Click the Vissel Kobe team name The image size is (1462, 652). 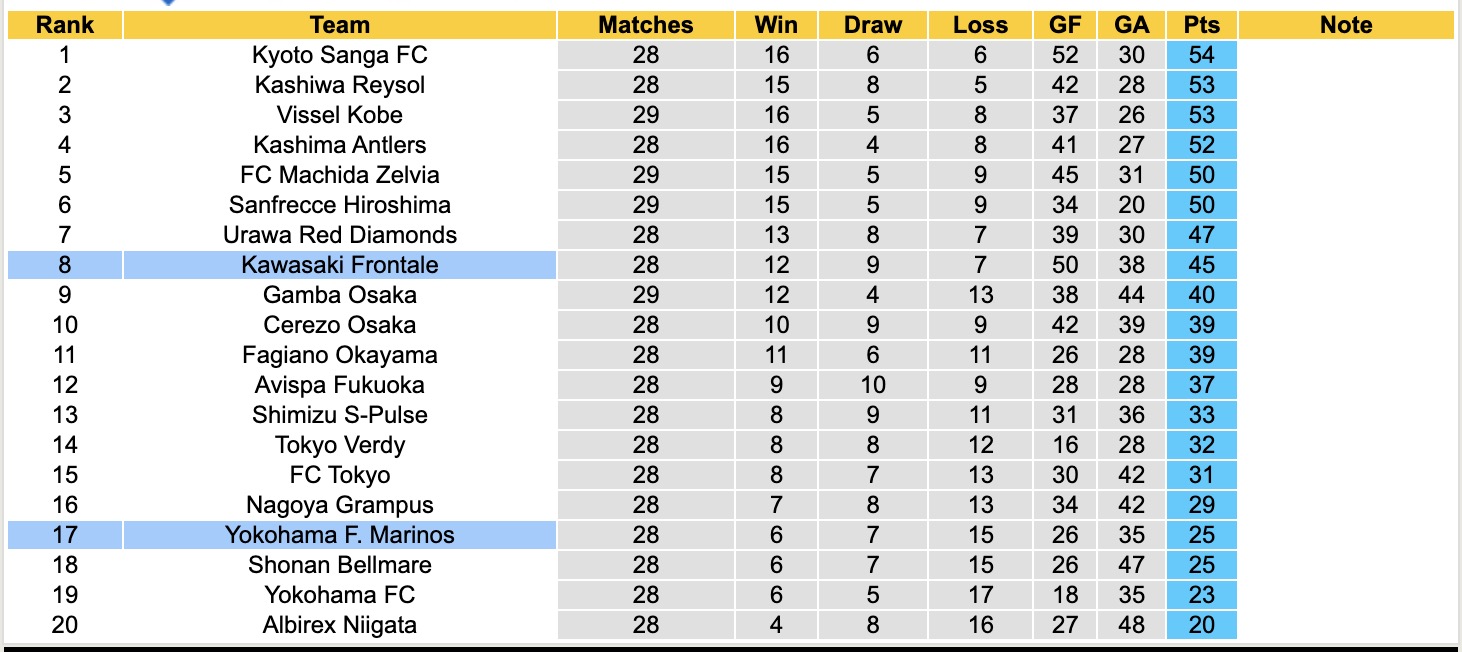tap(339, 115)
